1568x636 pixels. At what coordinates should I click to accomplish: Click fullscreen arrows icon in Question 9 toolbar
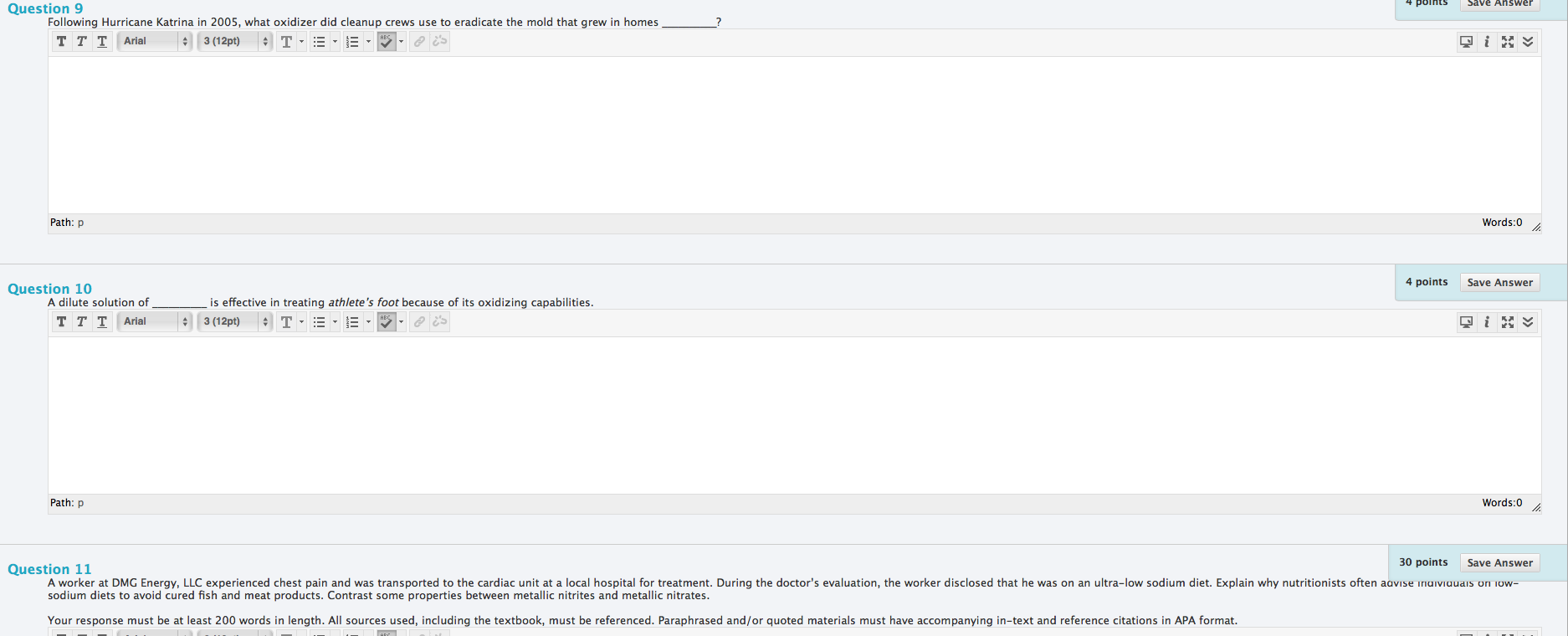click(x=1508, y=42)
